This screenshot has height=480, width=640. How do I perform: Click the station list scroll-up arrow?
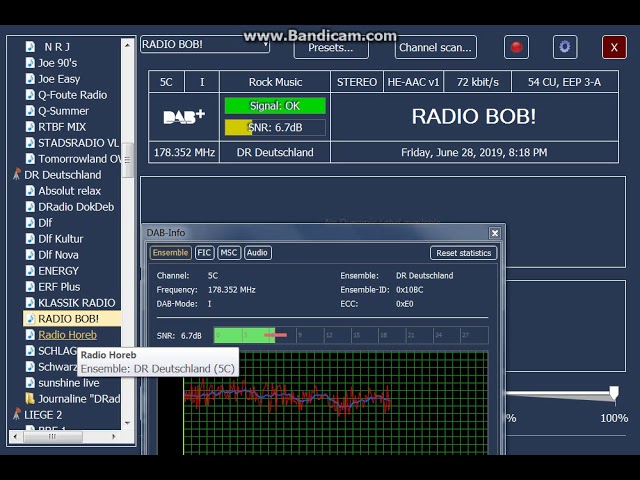pyautogui.click(x=127, y=46)
